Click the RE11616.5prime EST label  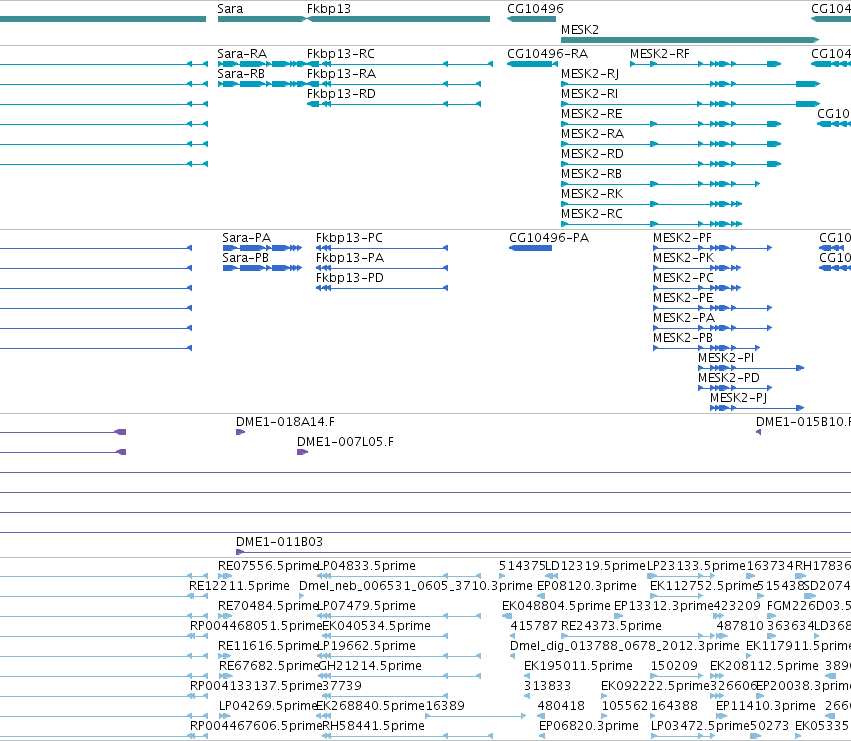click(x=268, y=647)
